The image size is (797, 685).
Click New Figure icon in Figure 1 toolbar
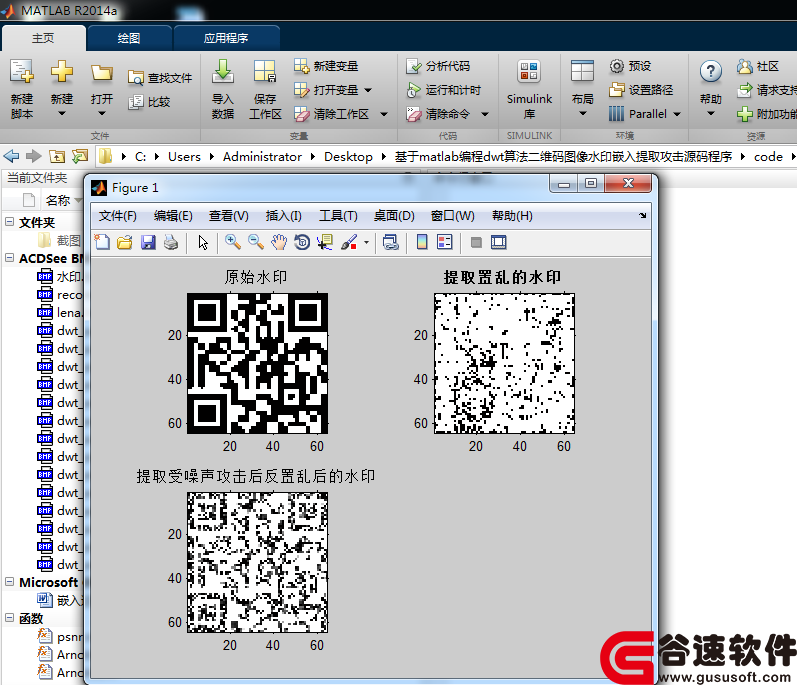(102, 242)
